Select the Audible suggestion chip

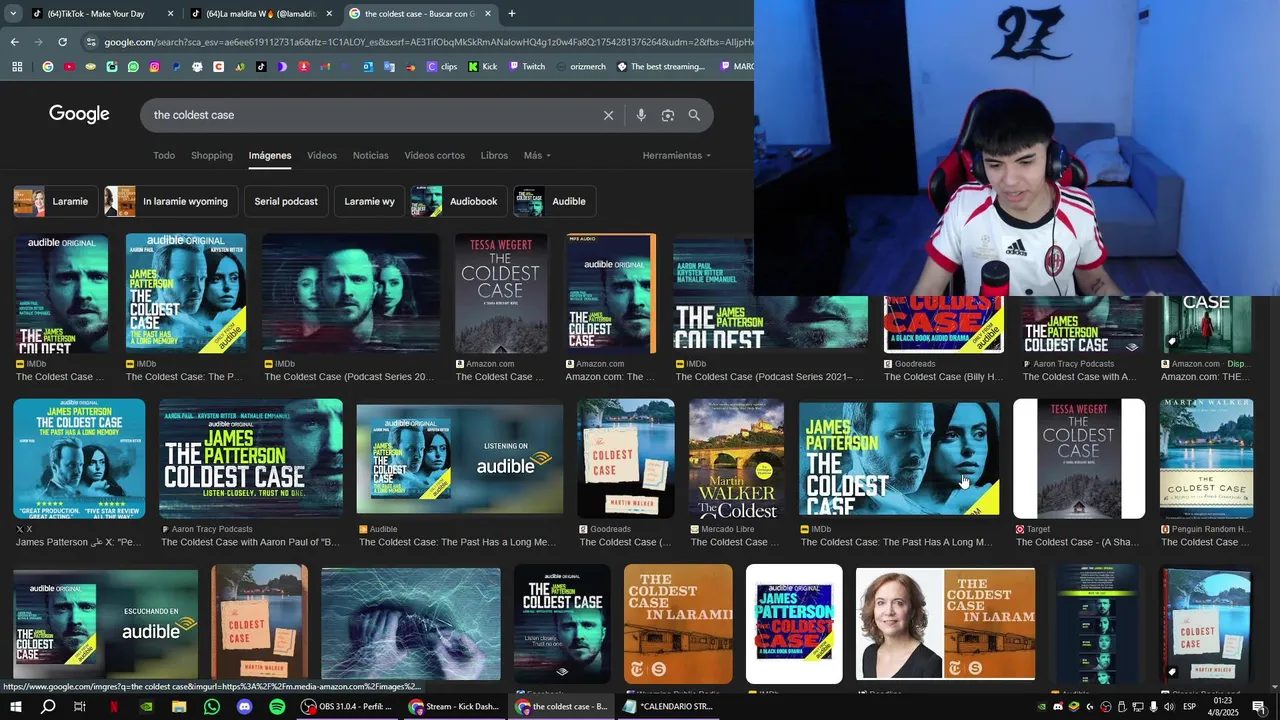(x=554, y=201)
